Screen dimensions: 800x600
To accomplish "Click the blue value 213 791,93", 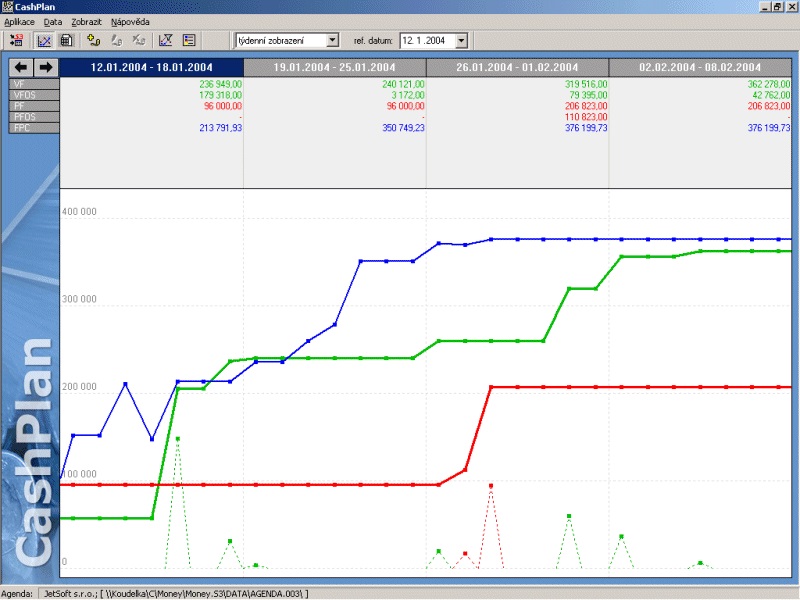I will 220,128.
